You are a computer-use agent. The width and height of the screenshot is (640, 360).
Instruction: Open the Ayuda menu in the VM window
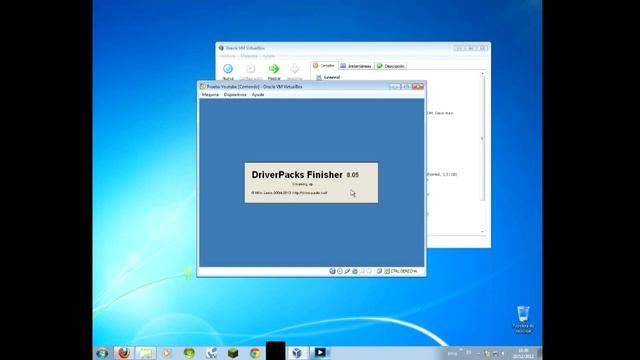258,95
